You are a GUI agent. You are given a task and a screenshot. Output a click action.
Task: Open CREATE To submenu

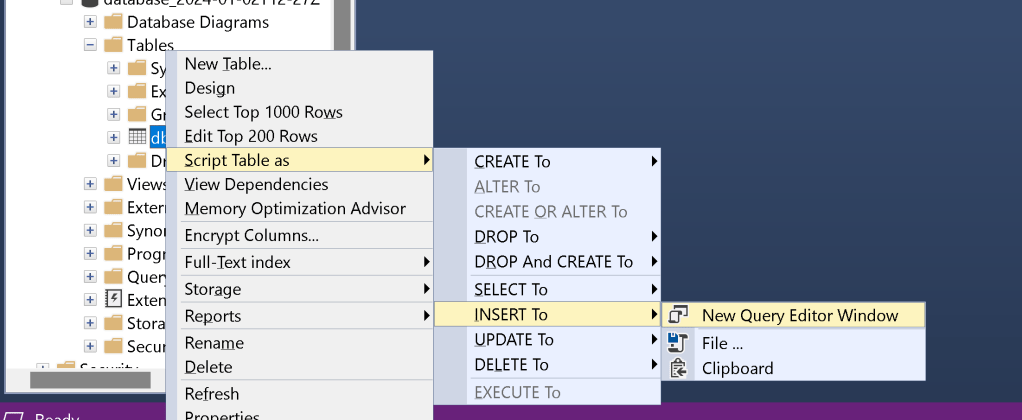(548, 162)
